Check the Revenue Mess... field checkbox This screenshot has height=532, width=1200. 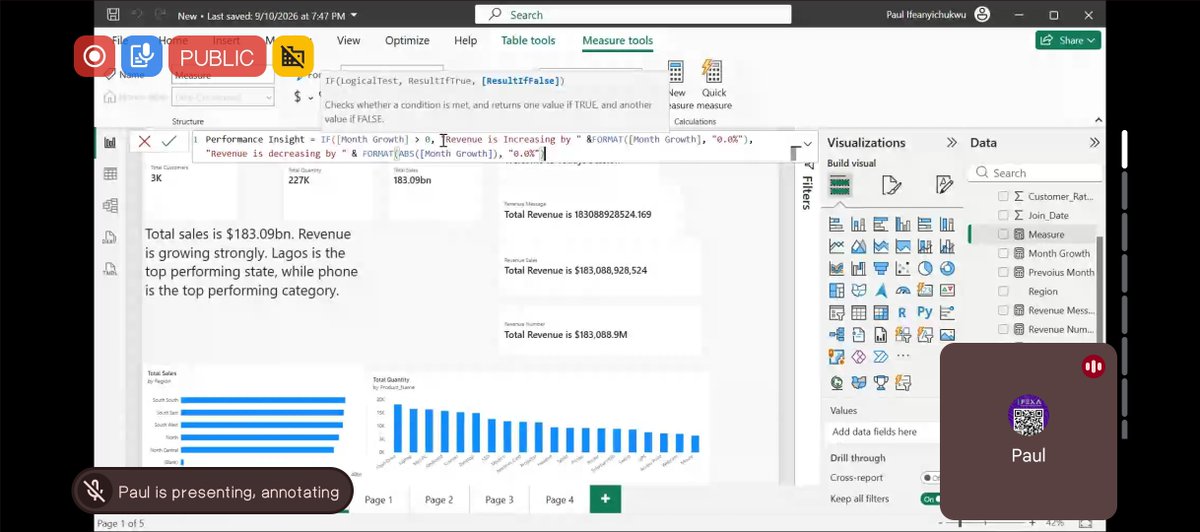pyautogui.click(x=1003, y=310)
